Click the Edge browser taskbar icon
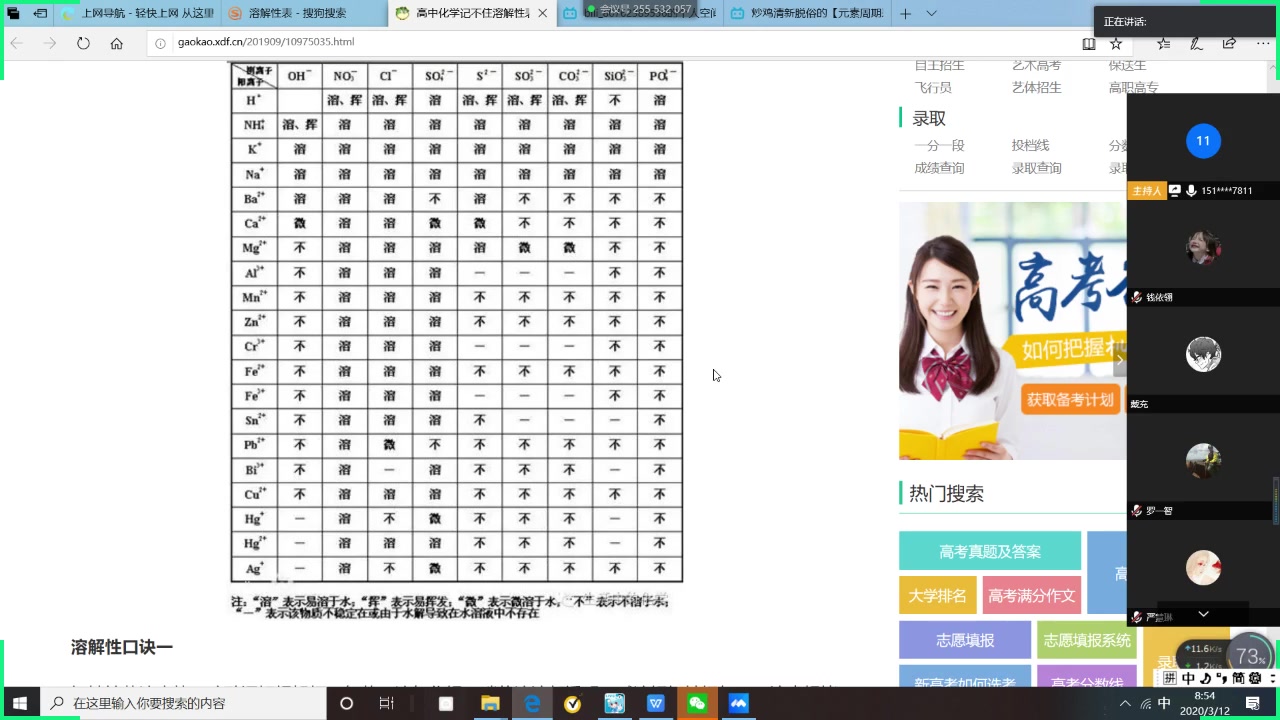Image resolution: width=1280 pixels, height=720 pixels. [x=532, y=704]
